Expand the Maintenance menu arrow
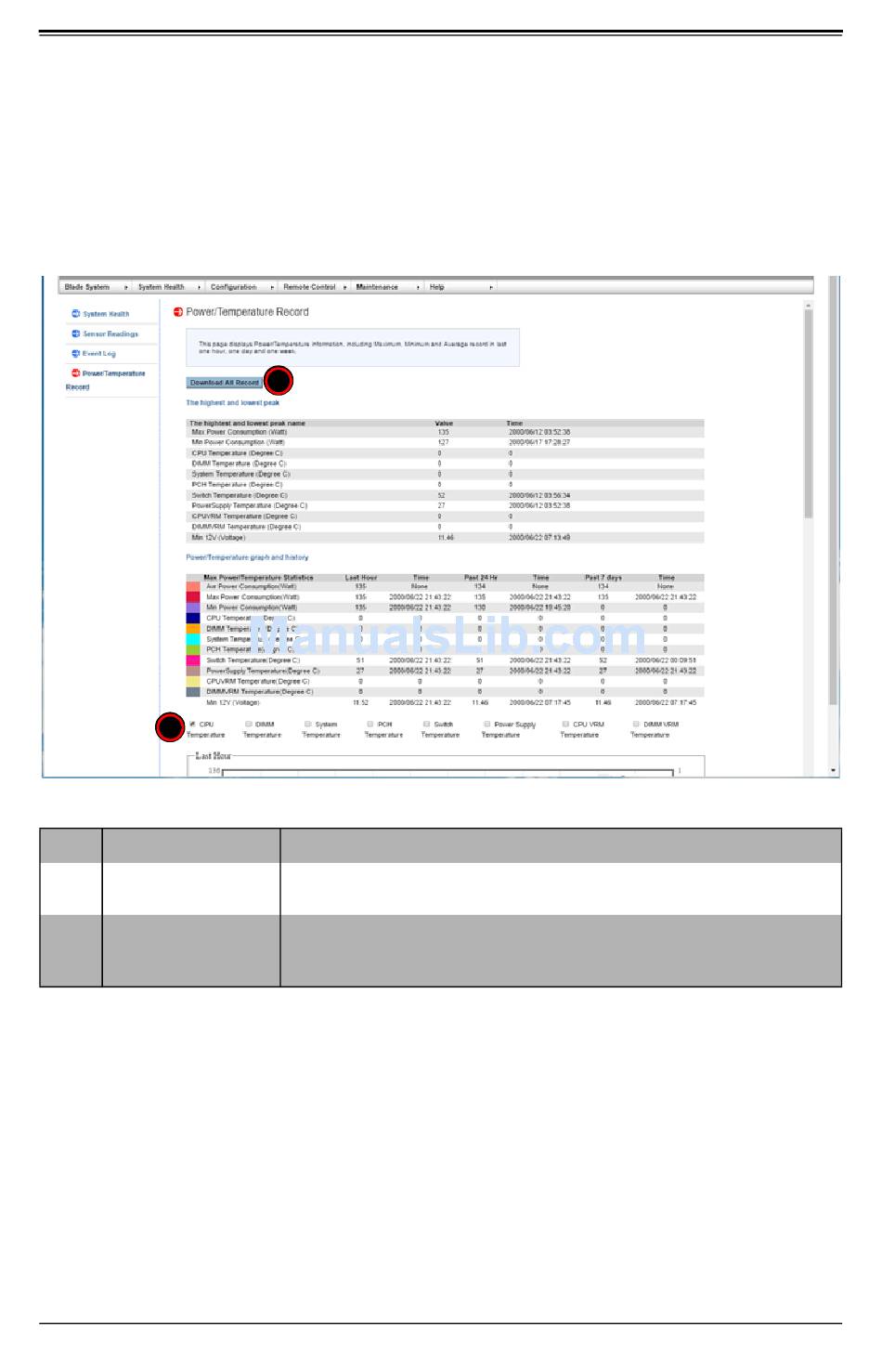Viewport: 882px width, 1372px height. pyautogui.click(x=418, y=287)
